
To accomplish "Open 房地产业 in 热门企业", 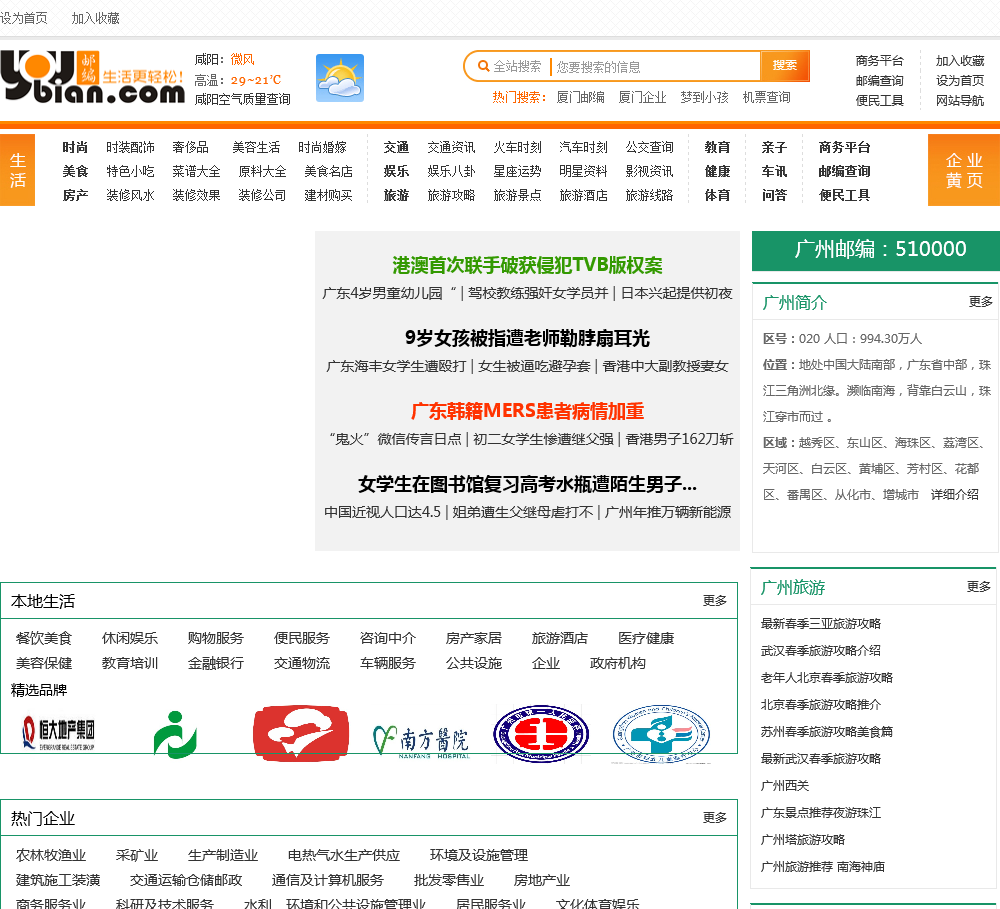I will click(541, 880).
